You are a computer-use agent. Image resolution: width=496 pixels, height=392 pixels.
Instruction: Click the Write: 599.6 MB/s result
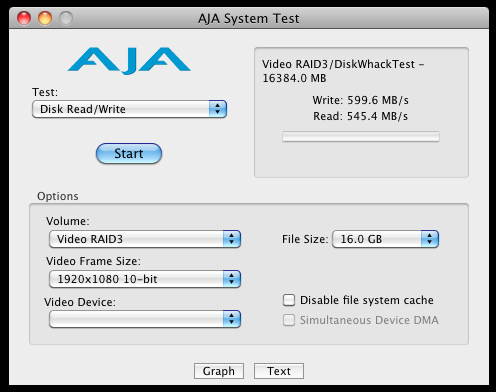(x=360, y=100)
